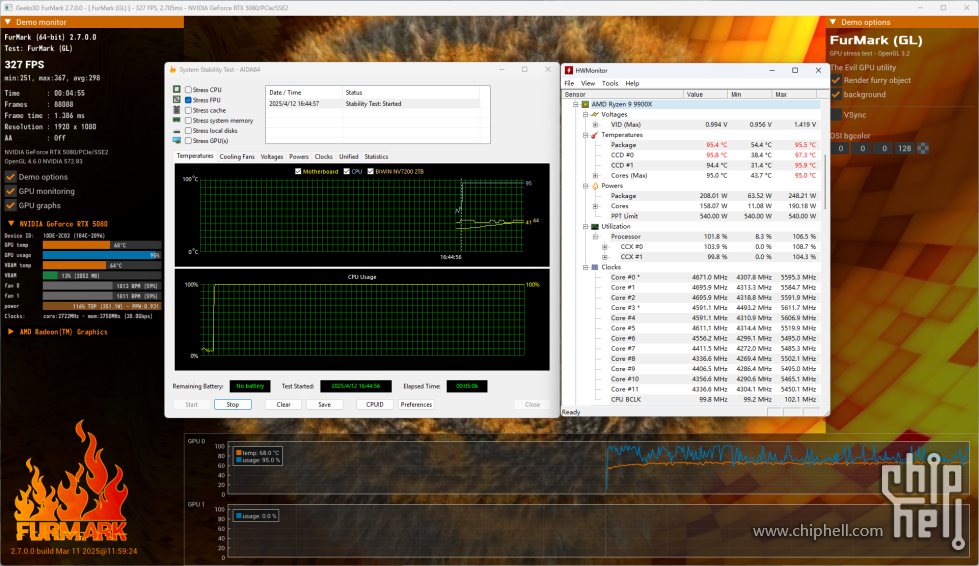979x566 pixels.
Task: Collapse the AMD Ryzen 9 9900X tree node
Action: click(576, 104)
